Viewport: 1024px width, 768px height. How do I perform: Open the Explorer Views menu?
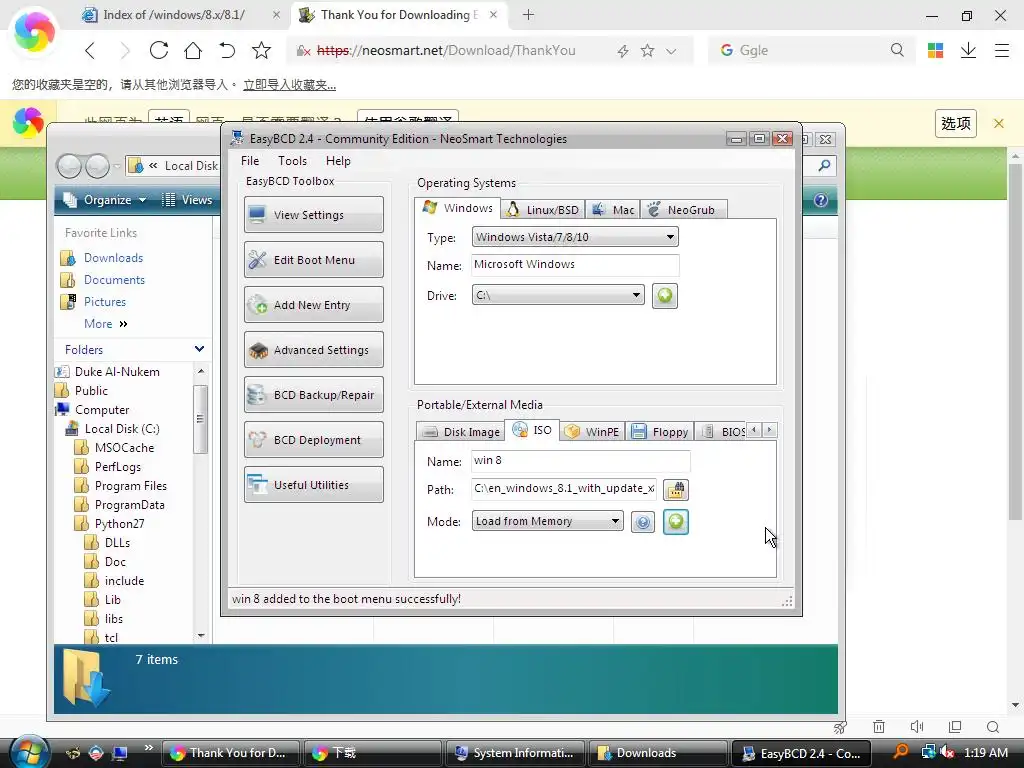pyautogui.click(x=187, y=200)
